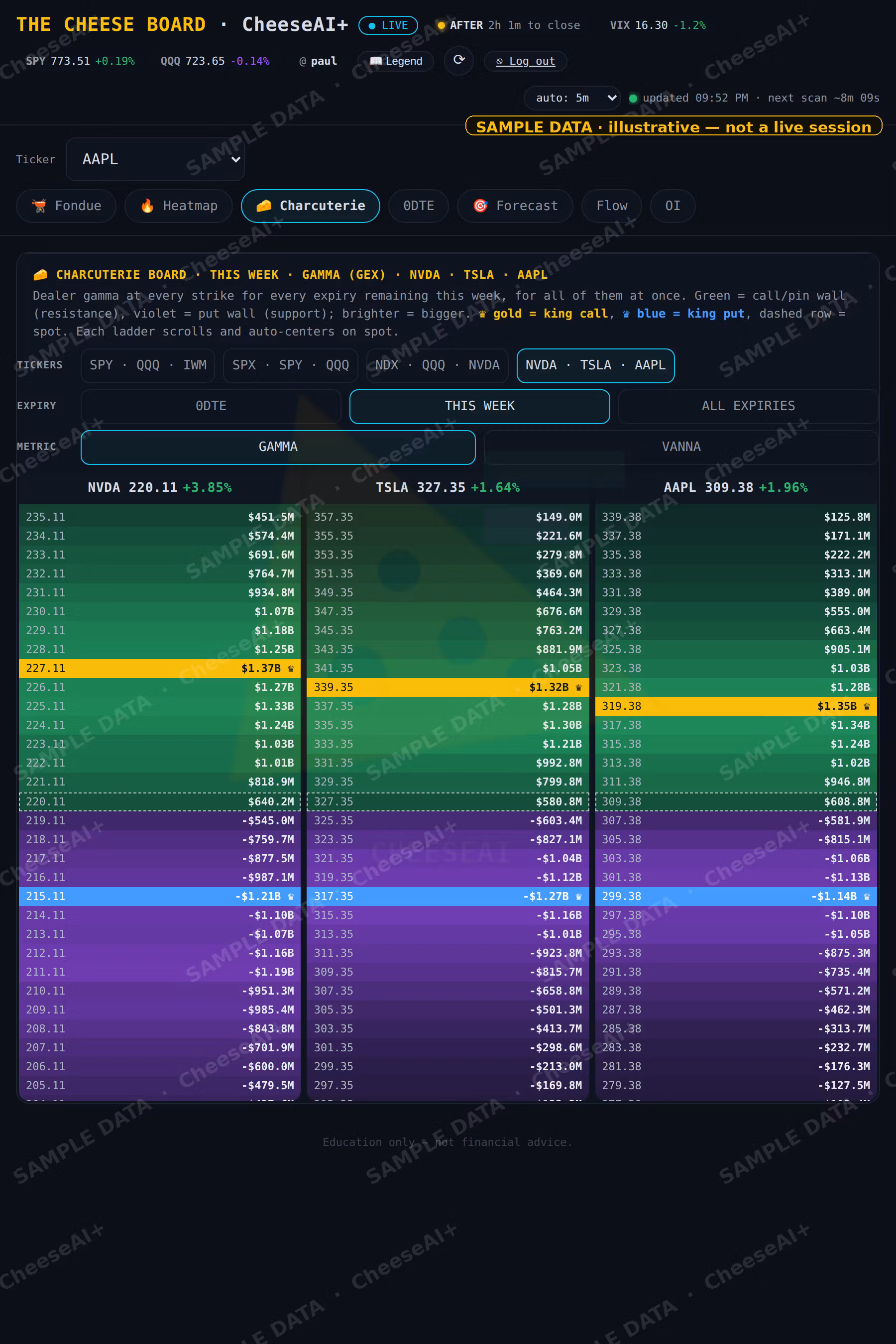
Task: Switch to the Fondue tab
Action: click(x=66, y=206)
